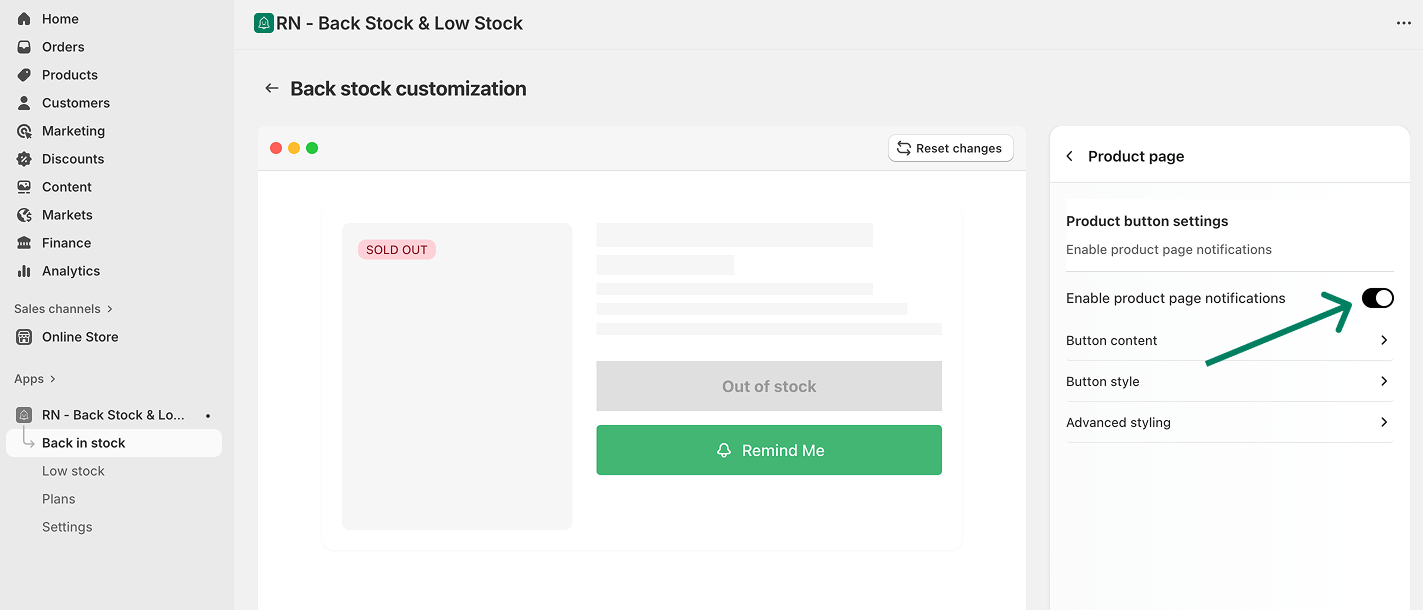
Task: Click the Products tag icon
Action: tap(24, 75)
